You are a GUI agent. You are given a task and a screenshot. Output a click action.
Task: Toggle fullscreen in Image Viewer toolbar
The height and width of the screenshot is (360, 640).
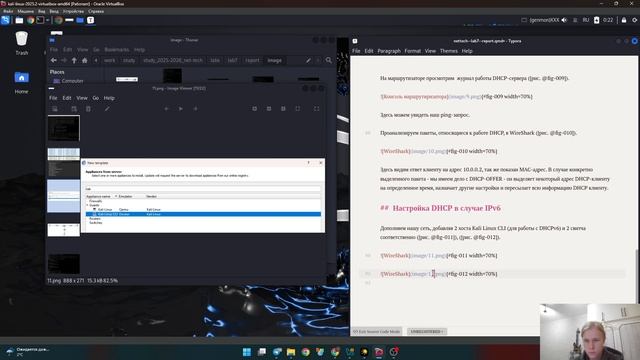click(316, 109)
